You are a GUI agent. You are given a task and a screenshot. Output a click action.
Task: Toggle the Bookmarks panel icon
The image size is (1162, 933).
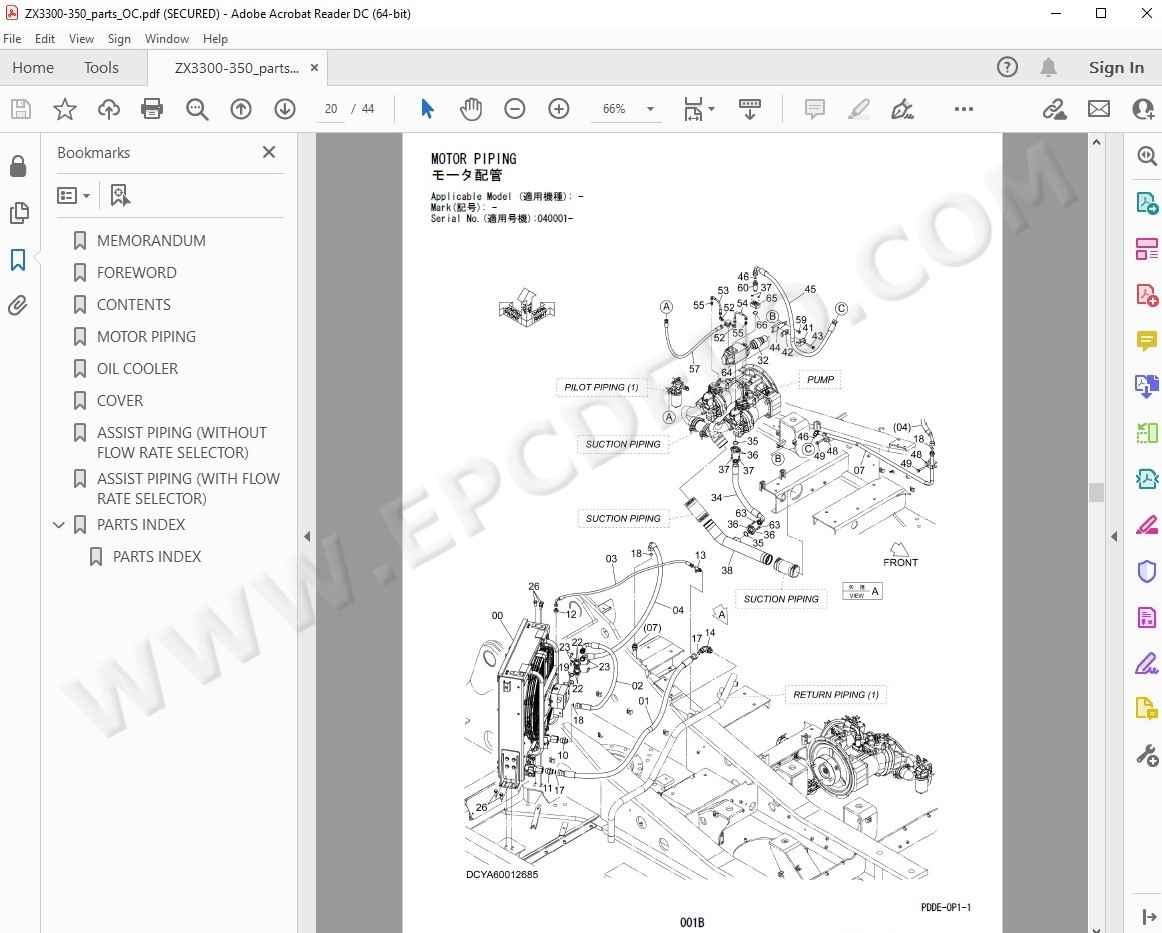pyautogui.click(x=18, y=260)
